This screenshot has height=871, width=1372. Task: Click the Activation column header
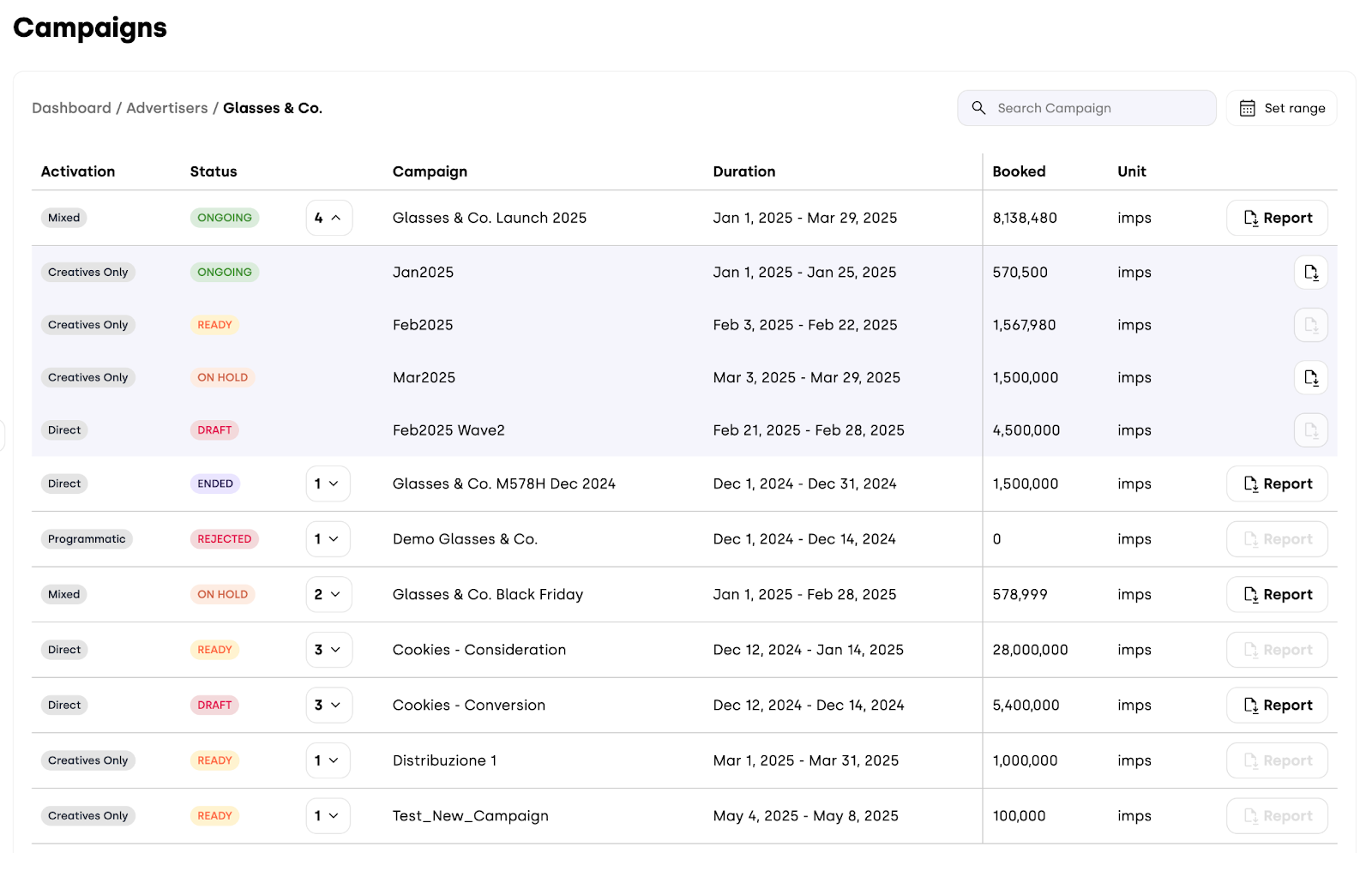[78, 171]
